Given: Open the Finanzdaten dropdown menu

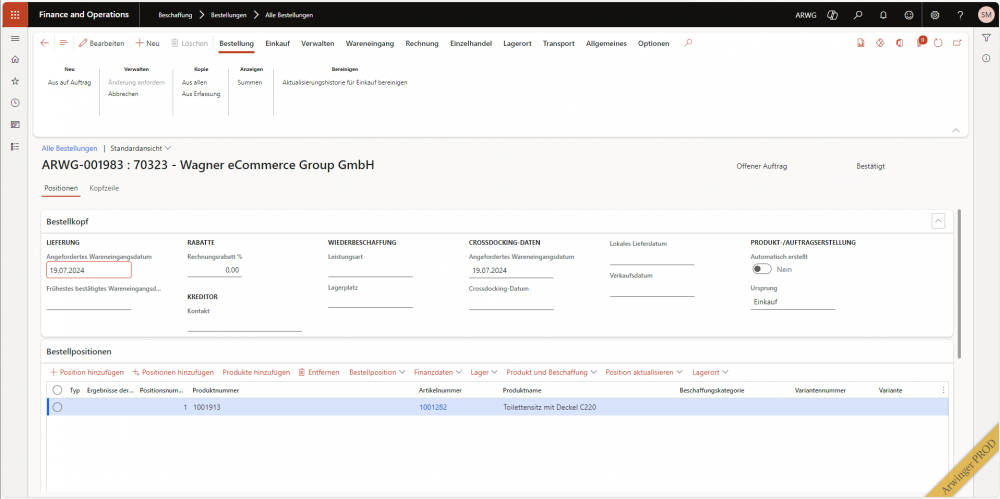Looking at the screenshot, I should tap(438, 372).
